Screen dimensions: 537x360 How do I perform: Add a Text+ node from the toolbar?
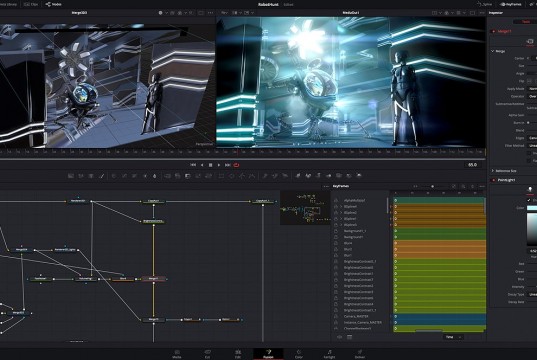coord(91,176)
